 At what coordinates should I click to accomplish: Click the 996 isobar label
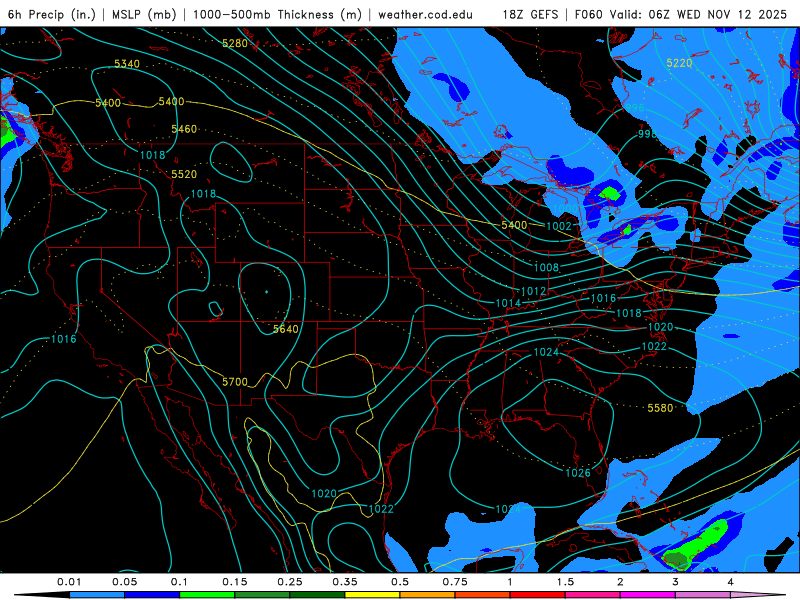(635, 108)
